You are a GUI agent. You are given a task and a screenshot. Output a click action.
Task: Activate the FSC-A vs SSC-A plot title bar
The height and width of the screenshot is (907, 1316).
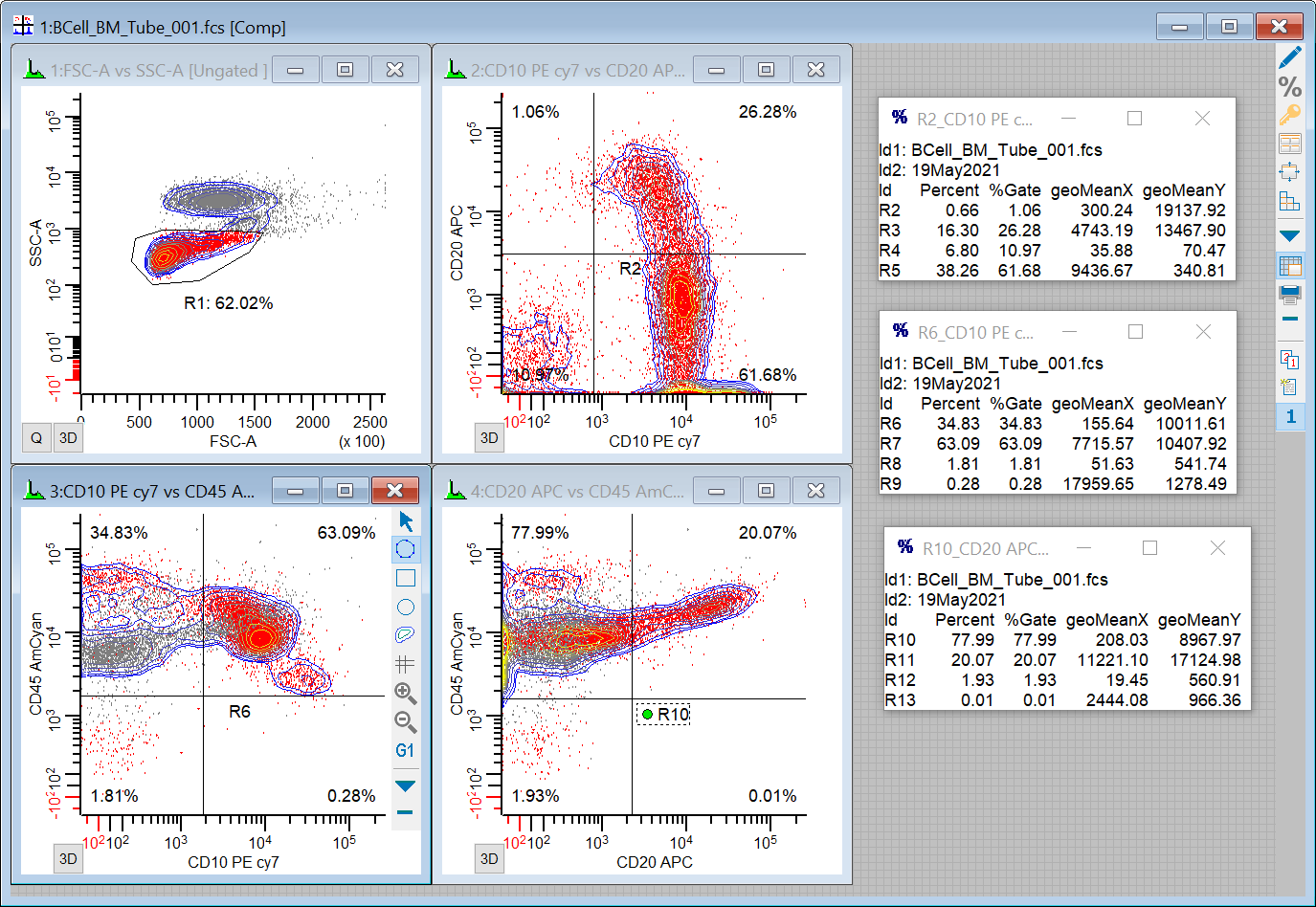[x=158, y=70]
